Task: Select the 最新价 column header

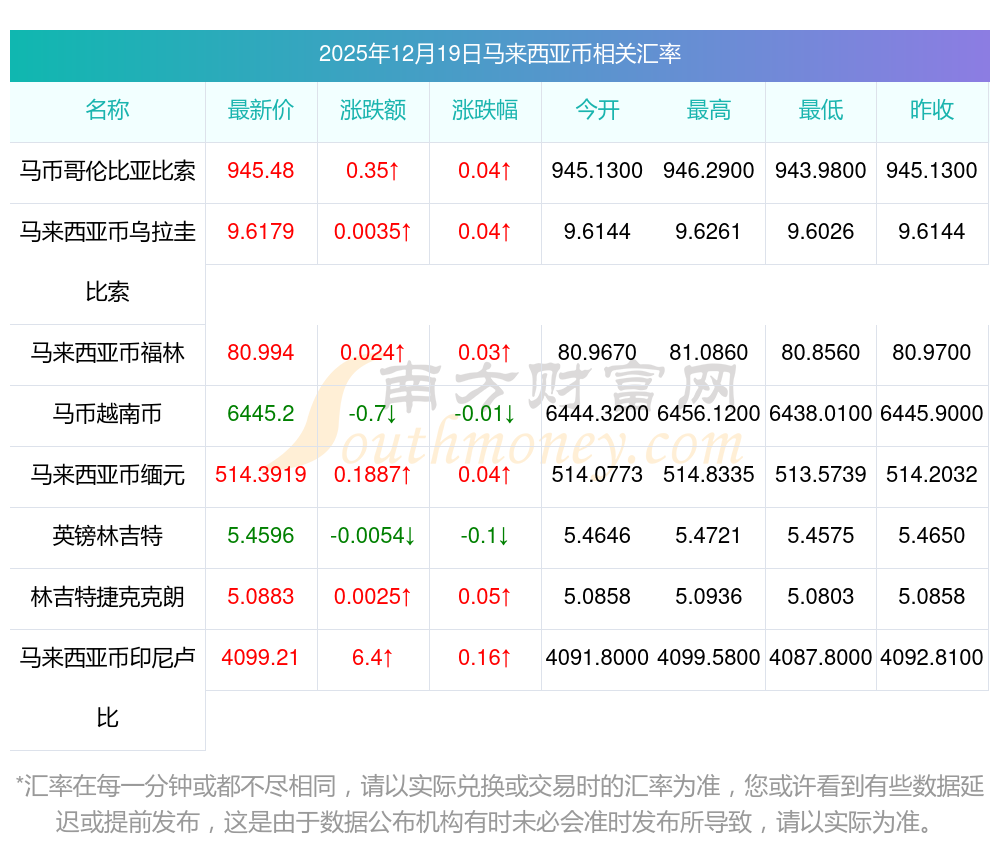Action: [261, 110]
